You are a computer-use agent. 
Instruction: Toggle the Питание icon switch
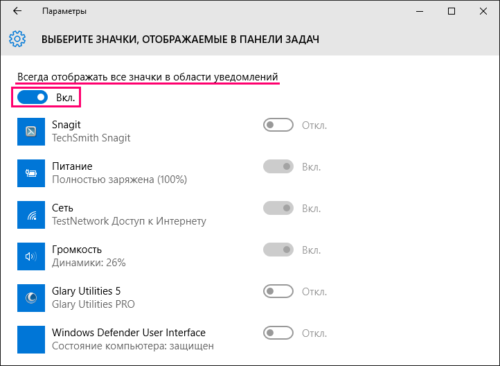[278, 167]
